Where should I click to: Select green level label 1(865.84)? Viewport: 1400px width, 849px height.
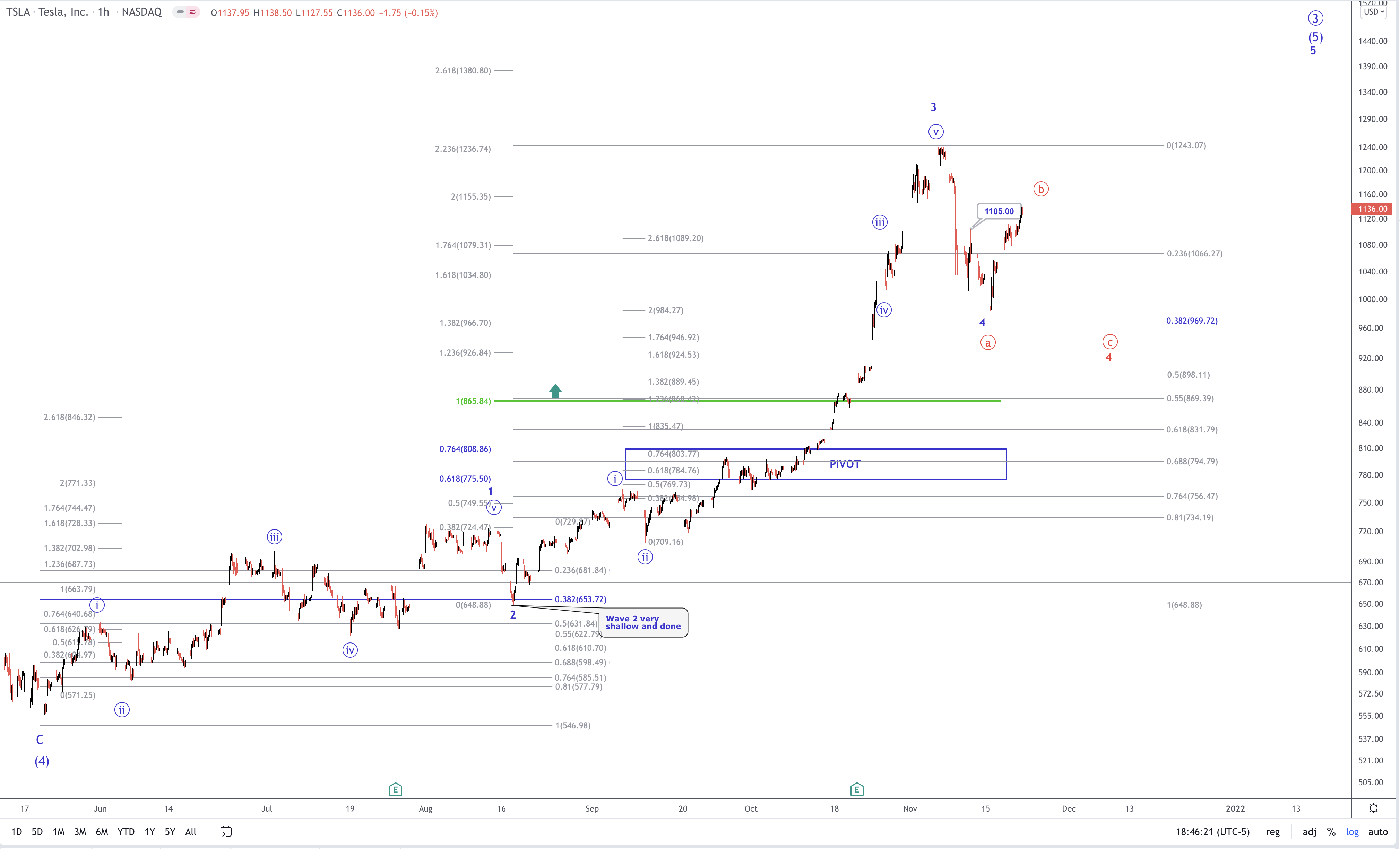point(473,401)
